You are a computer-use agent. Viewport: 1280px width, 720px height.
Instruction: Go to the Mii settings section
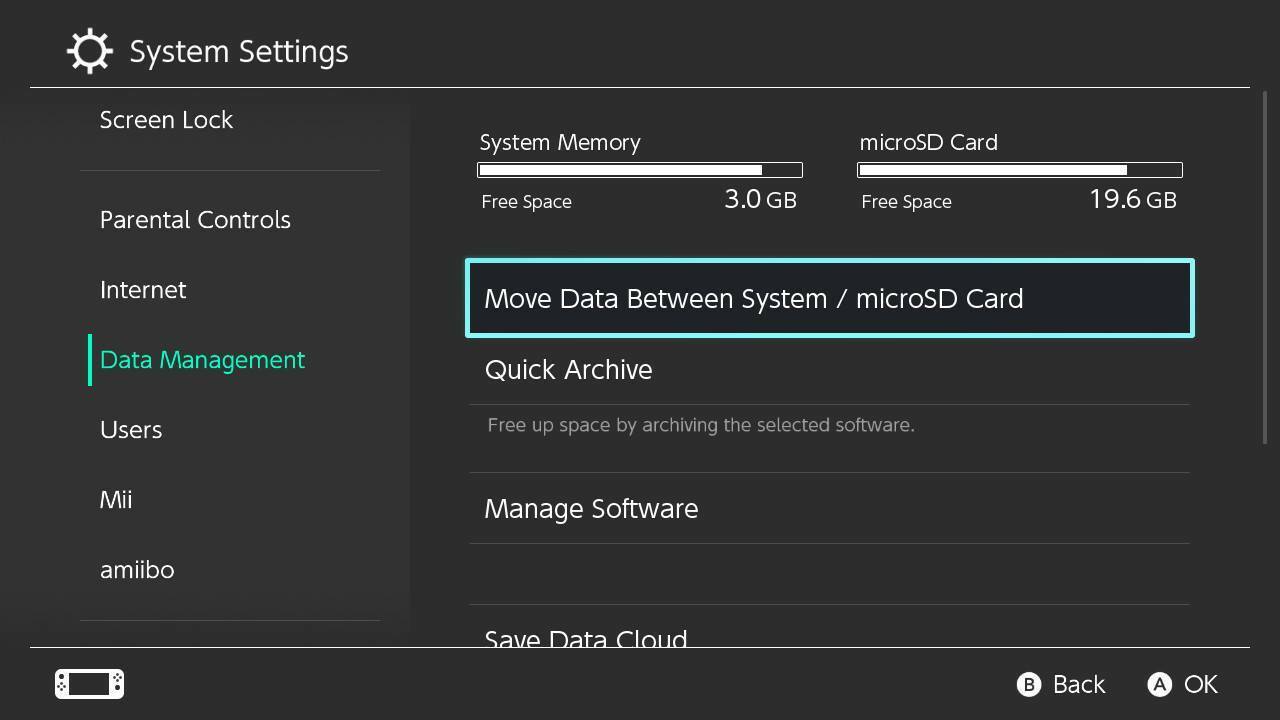point(116,500)
